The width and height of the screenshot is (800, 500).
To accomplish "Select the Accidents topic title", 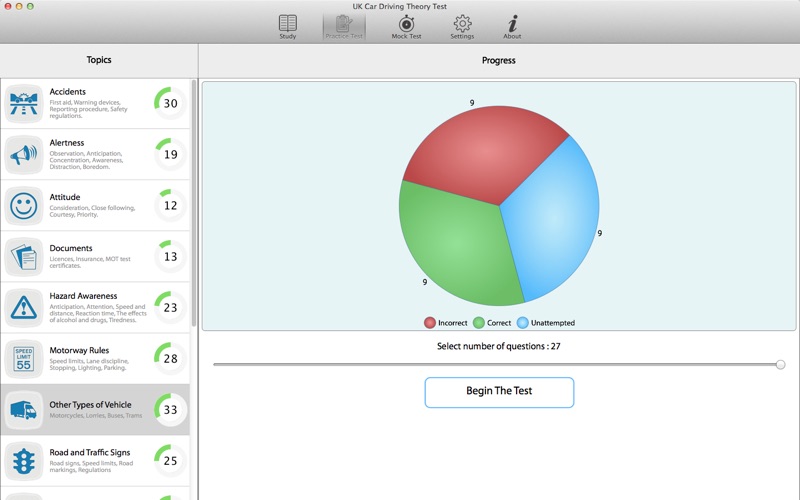I will click(67, 92).
